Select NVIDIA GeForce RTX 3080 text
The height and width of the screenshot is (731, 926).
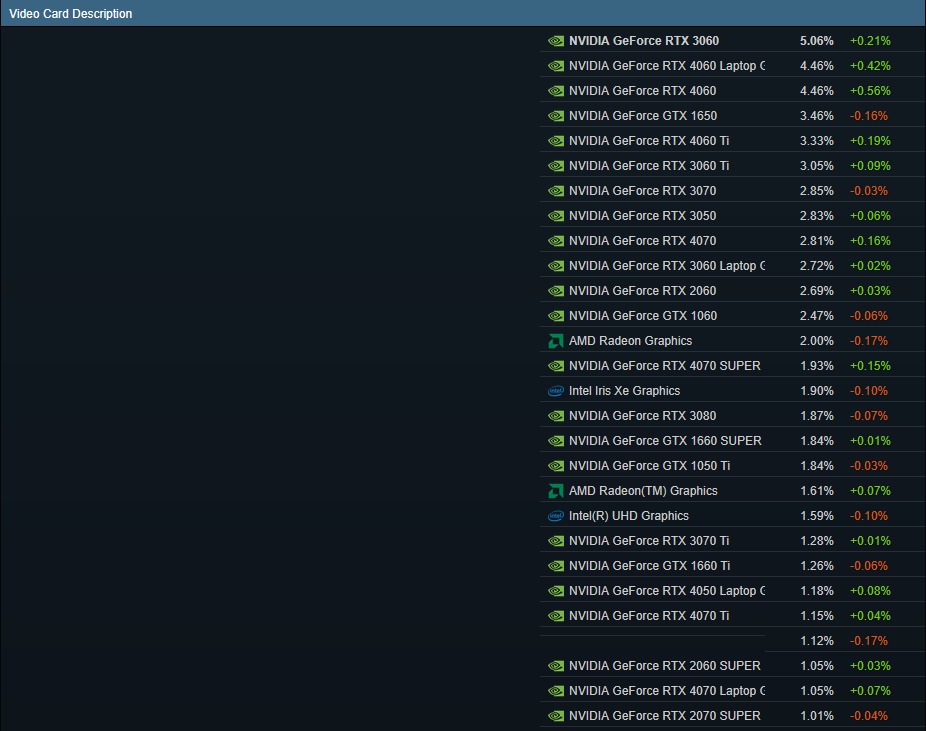point(642,416)
